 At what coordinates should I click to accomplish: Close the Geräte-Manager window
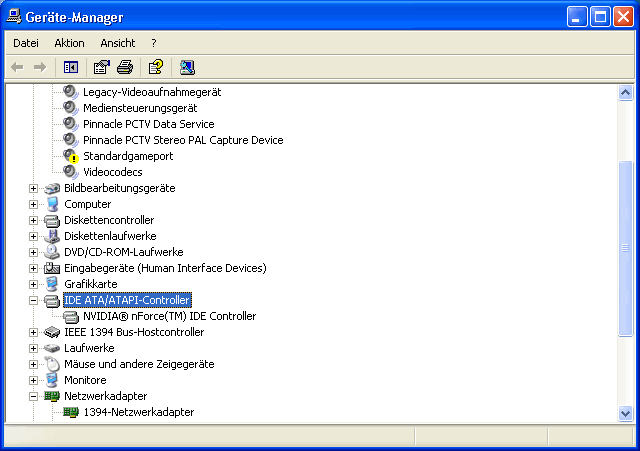pyautogui.click(x=623, y=17)
